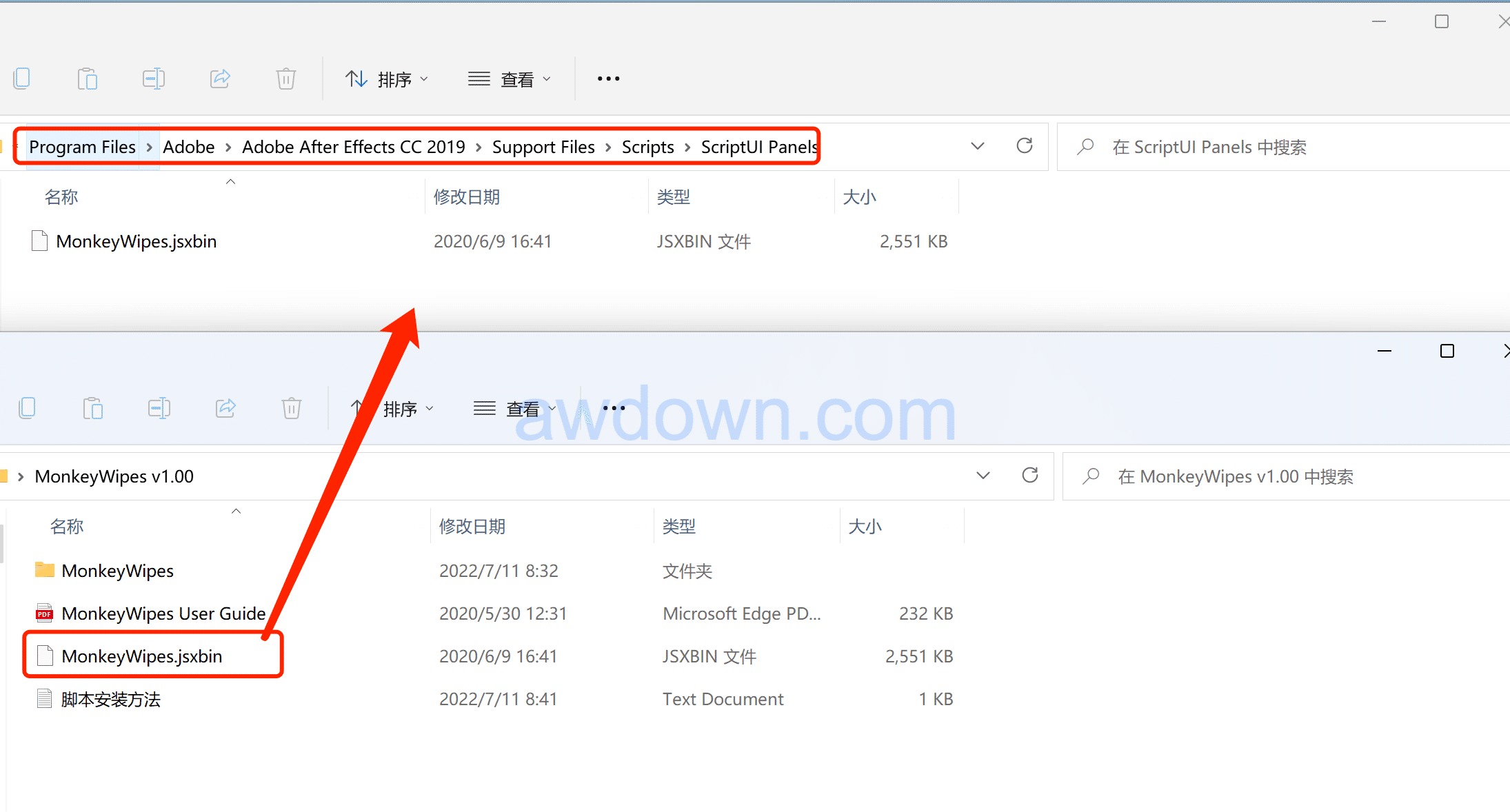Sort top window by the size column header
This screenshot has height=812, width=1510.
pyautogui.click(x=859, y=197)
